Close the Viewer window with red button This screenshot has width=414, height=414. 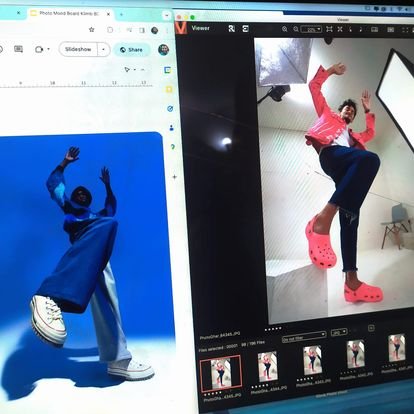179,17
